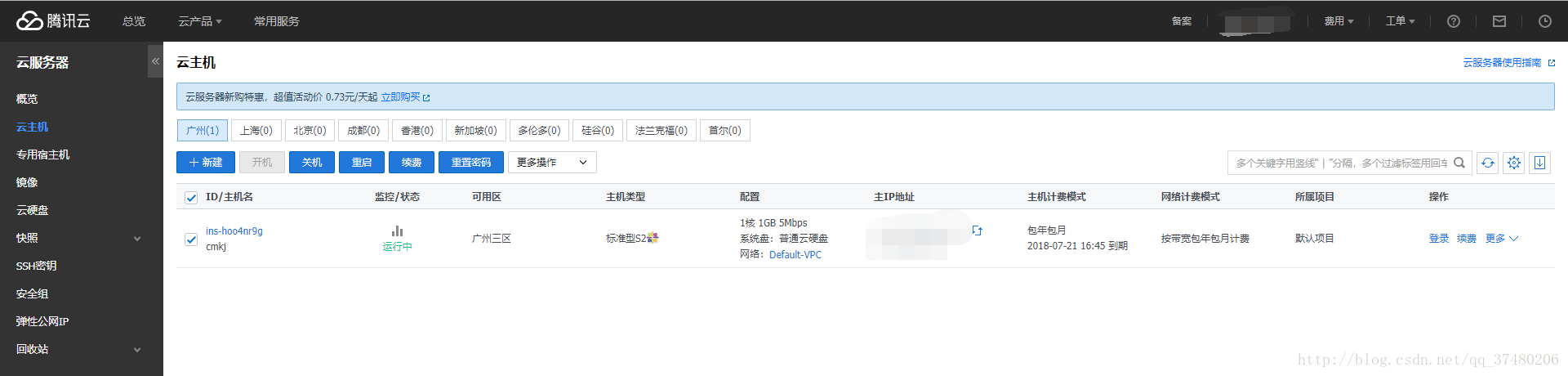Click the 主机计费模式 column header
Image resolution: width=1568 pixels, height=376 pixels.
[x=1057, y=197]
